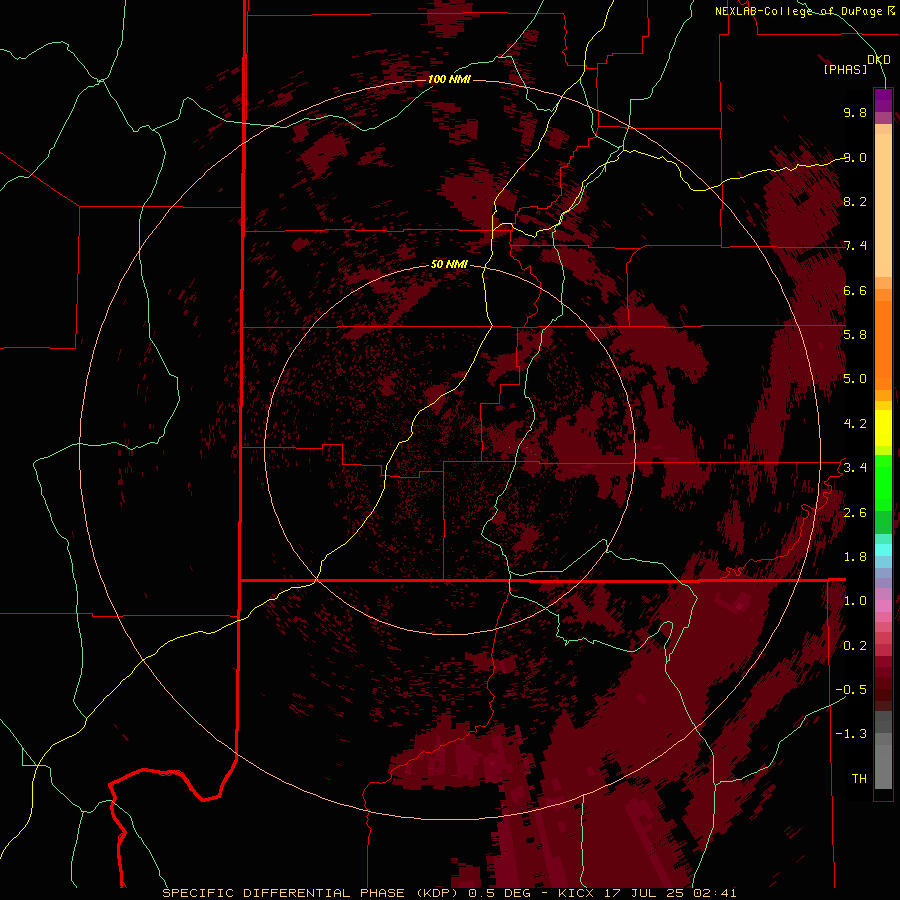Click the 6.6 value on the color scale

pos(855,290)
